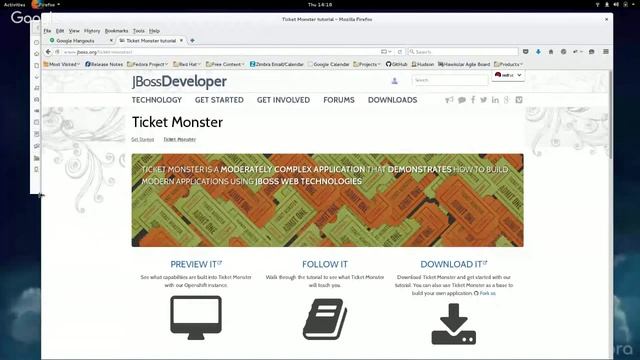This screenshot has width=640, height=360.
Task: Open new tab plus button
Action: click(x=192, y=40)
